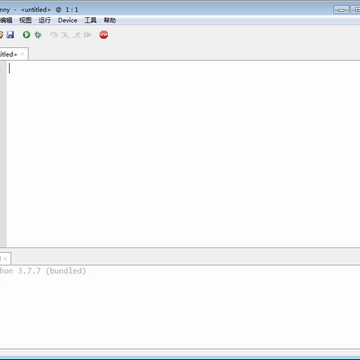Place cursor in the empty code editor
360x360 pixels.
183,154
